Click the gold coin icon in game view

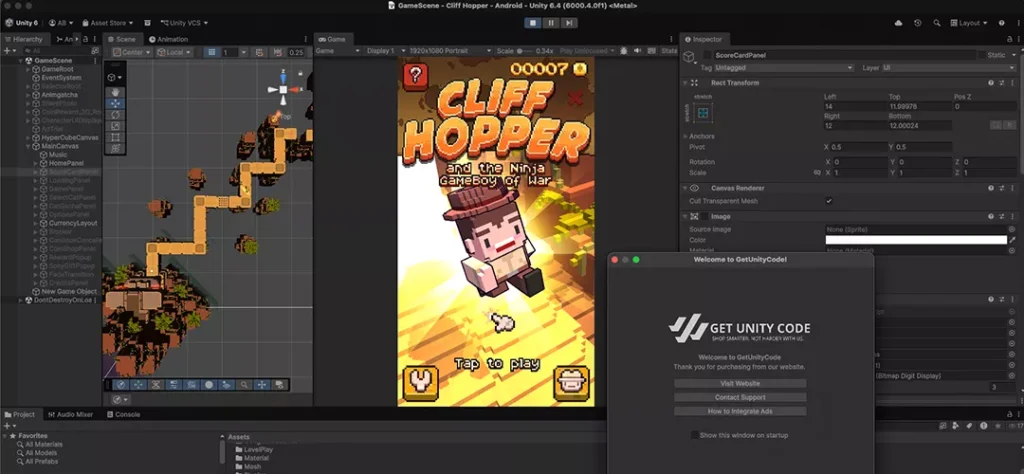coord(579,69)
